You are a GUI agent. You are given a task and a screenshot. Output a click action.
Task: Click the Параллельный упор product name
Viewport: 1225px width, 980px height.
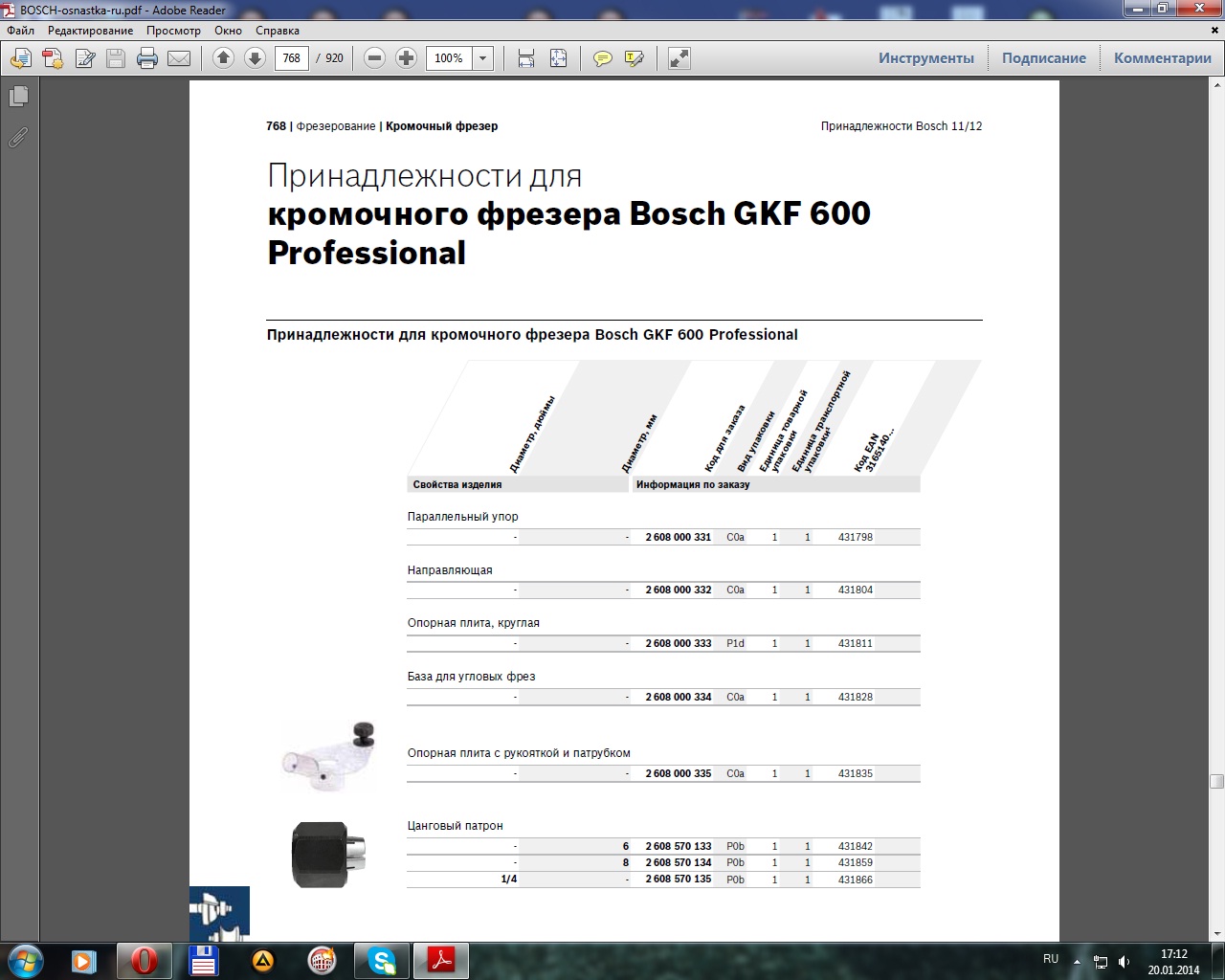(x=463, y=517)
